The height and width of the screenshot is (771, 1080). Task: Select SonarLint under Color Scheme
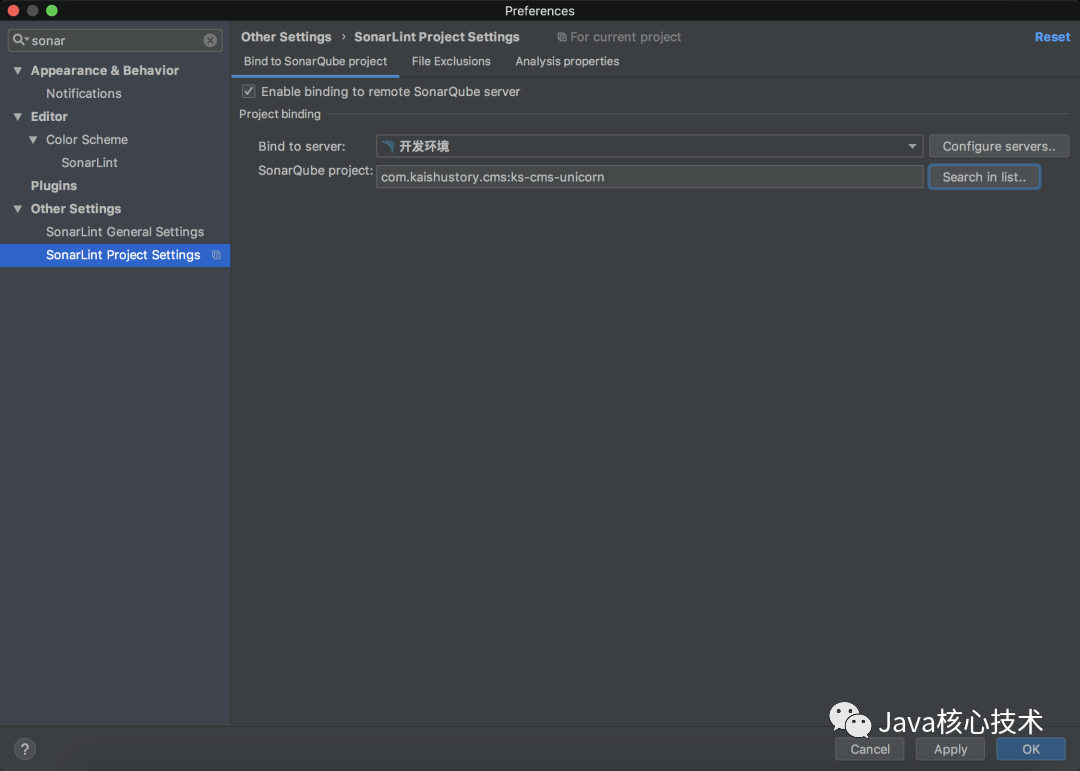(90, 163)
